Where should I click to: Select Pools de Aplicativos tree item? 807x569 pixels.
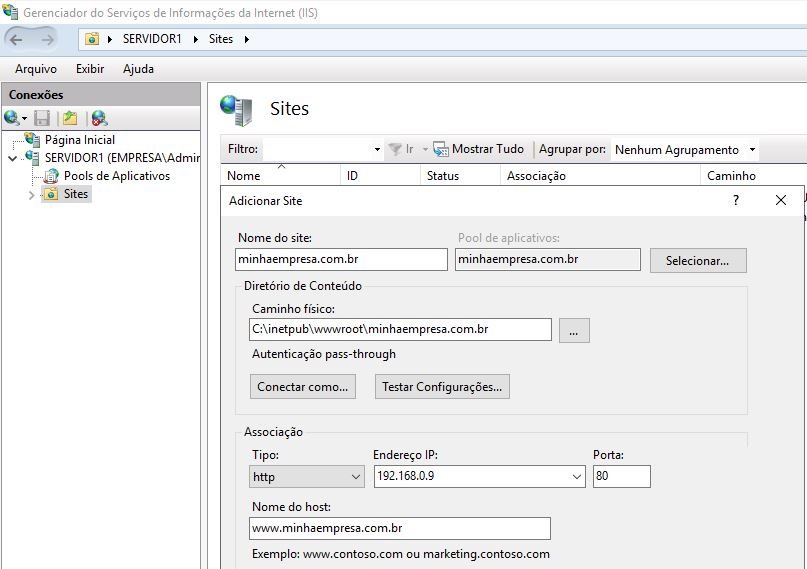click(x=117, y=176)
